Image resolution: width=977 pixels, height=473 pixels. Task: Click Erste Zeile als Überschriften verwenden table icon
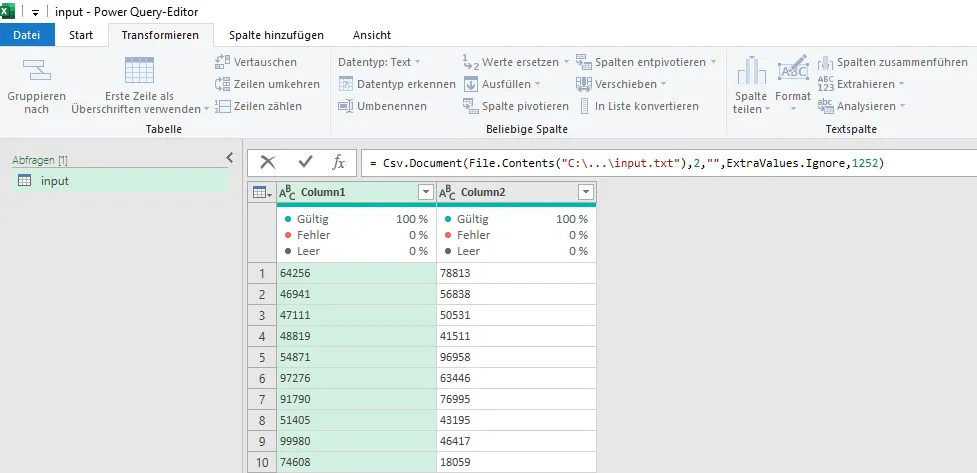click(x=139, y=70)
